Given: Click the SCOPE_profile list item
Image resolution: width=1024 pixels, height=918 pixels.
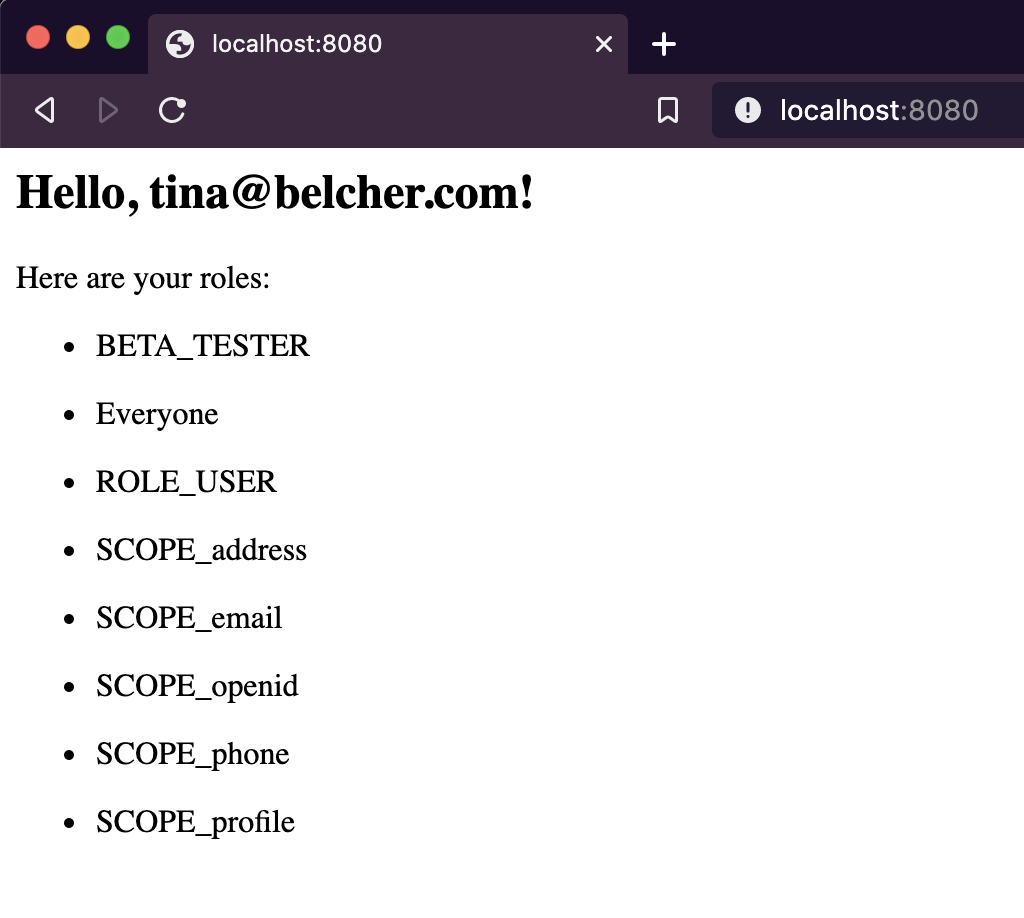Looking at the screenshot, I should click(x=195, y=822).
